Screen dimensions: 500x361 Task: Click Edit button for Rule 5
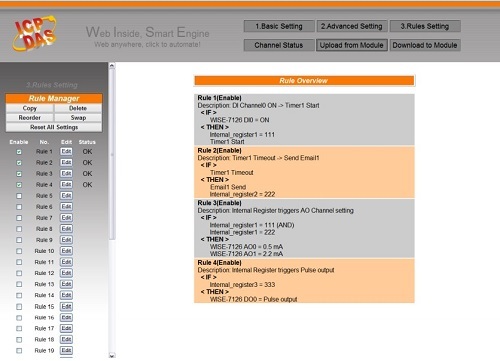[x=66, y=195]
